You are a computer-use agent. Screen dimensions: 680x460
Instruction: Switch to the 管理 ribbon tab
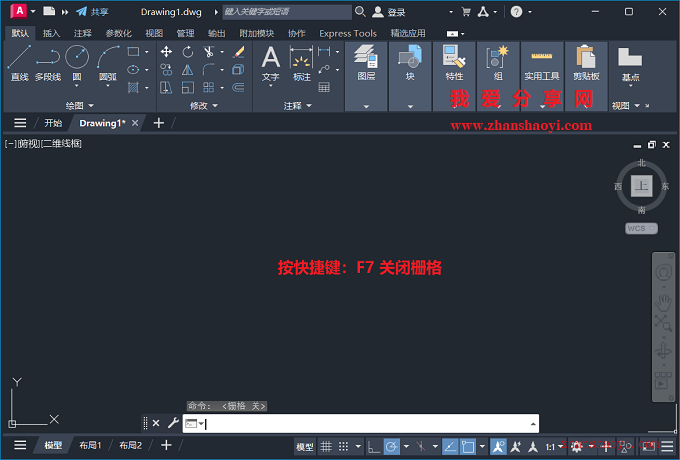click(185, 33)
